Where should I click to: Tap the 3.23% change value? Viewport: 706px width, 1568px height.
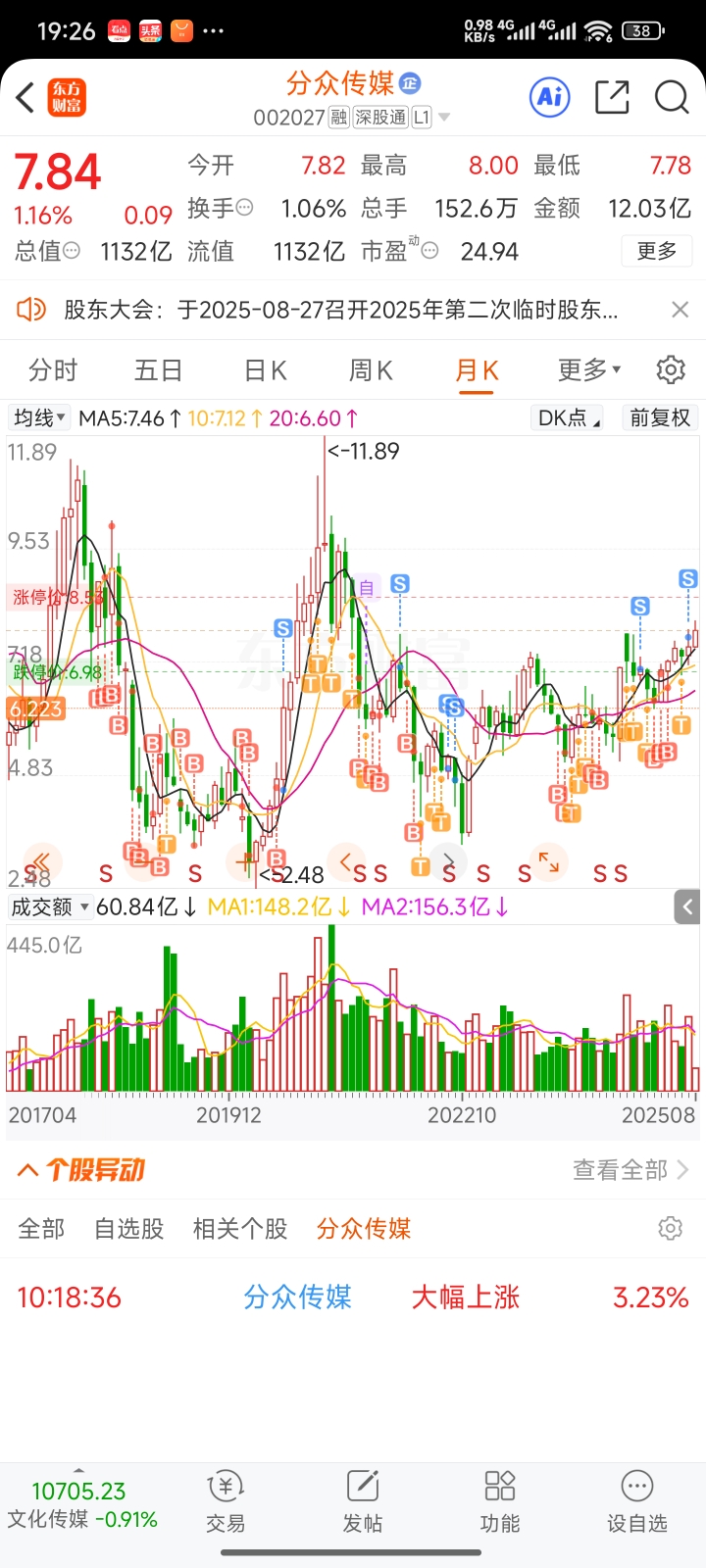pyautogui.click(x=651, y=1298)
